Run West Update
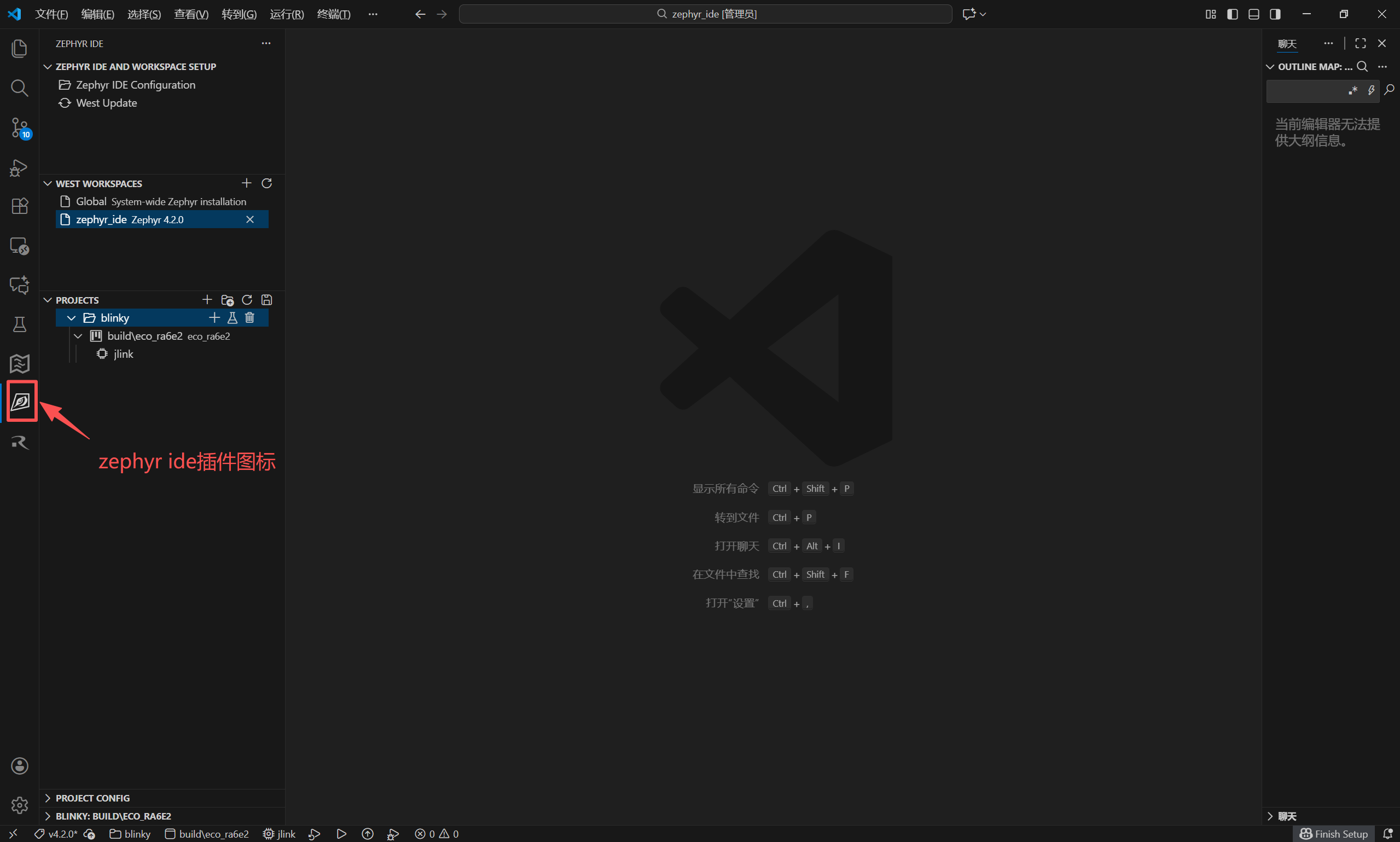The width and height of the screenshot is (1400, 842). click(x=106, y=103)
